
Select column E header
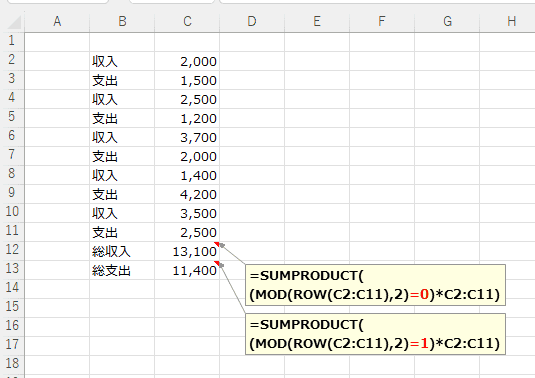tap(317, 21)
